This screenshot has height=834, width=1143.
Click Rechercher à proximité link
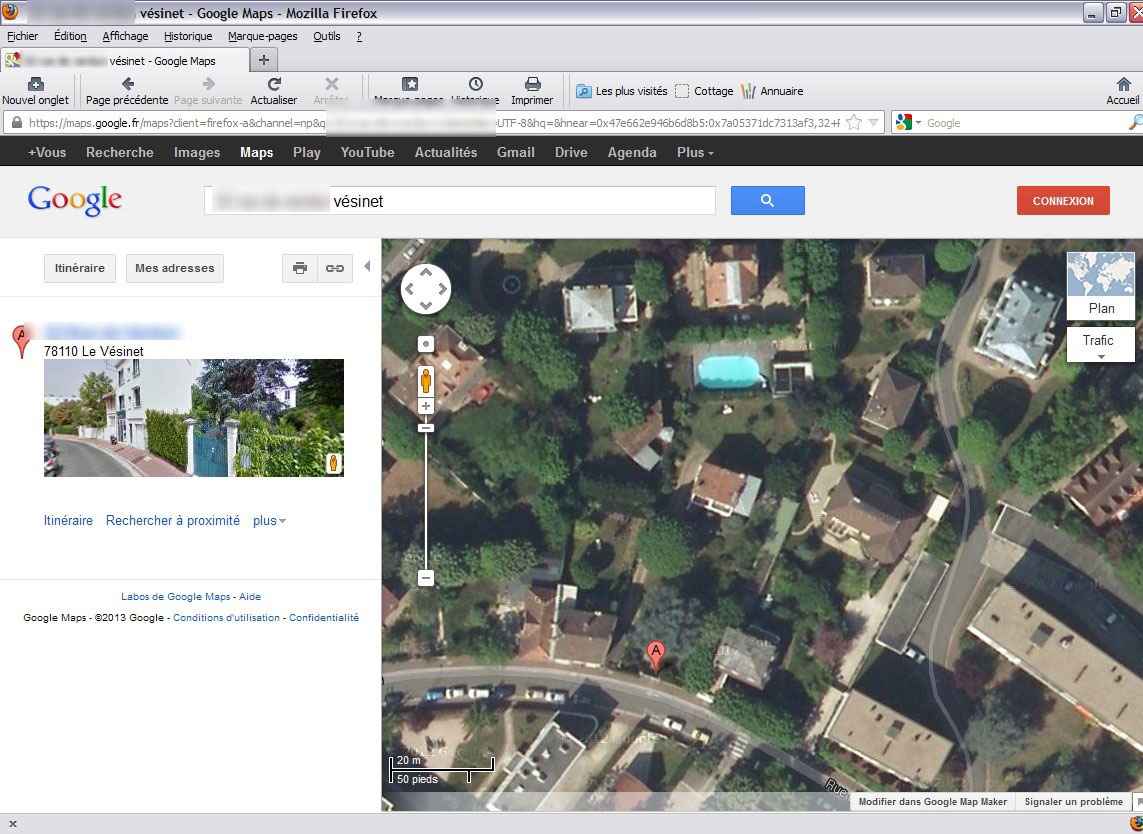[x=173, y=521]
